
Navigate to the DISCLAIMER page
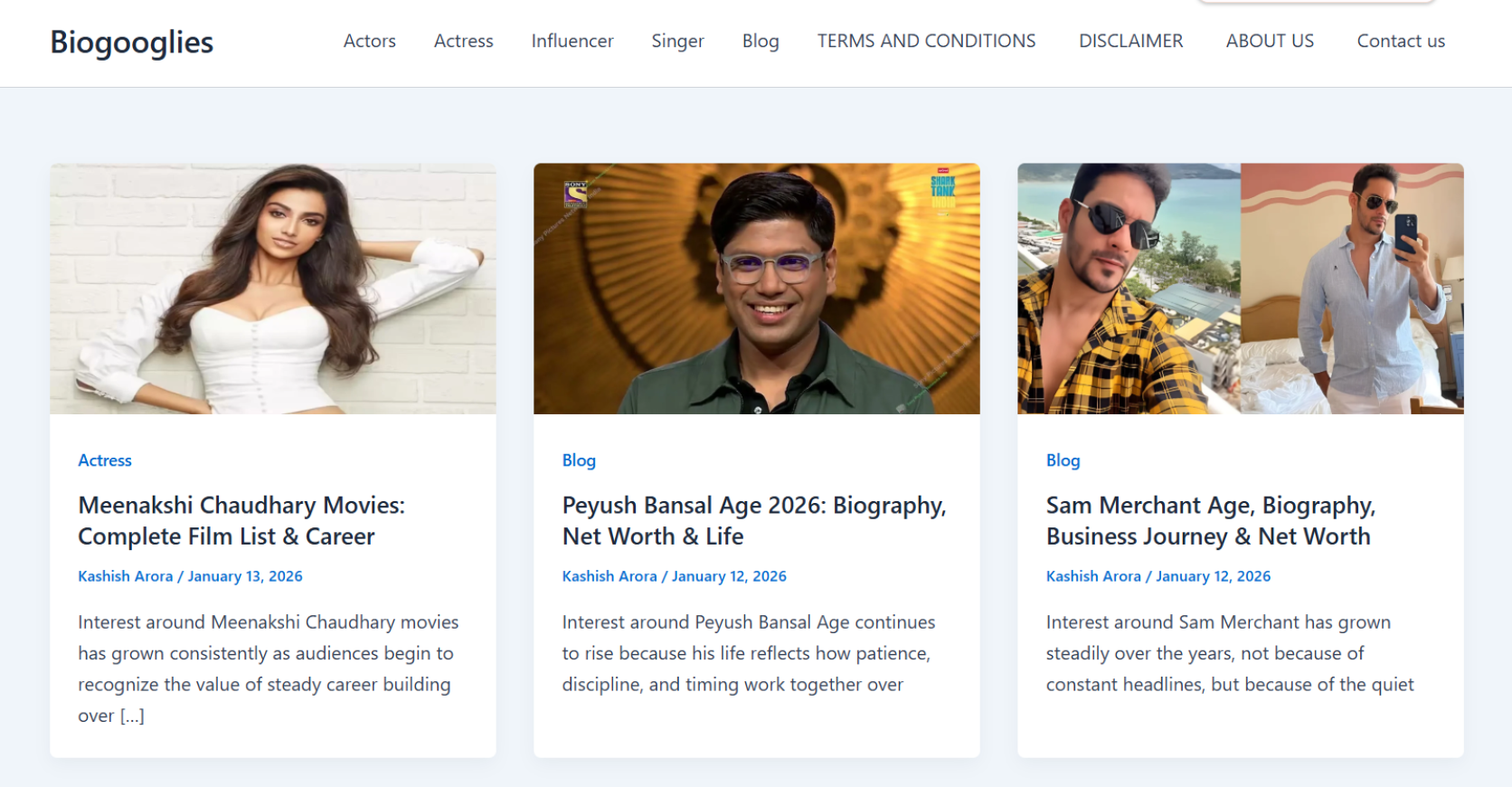tap(1130, 41)
